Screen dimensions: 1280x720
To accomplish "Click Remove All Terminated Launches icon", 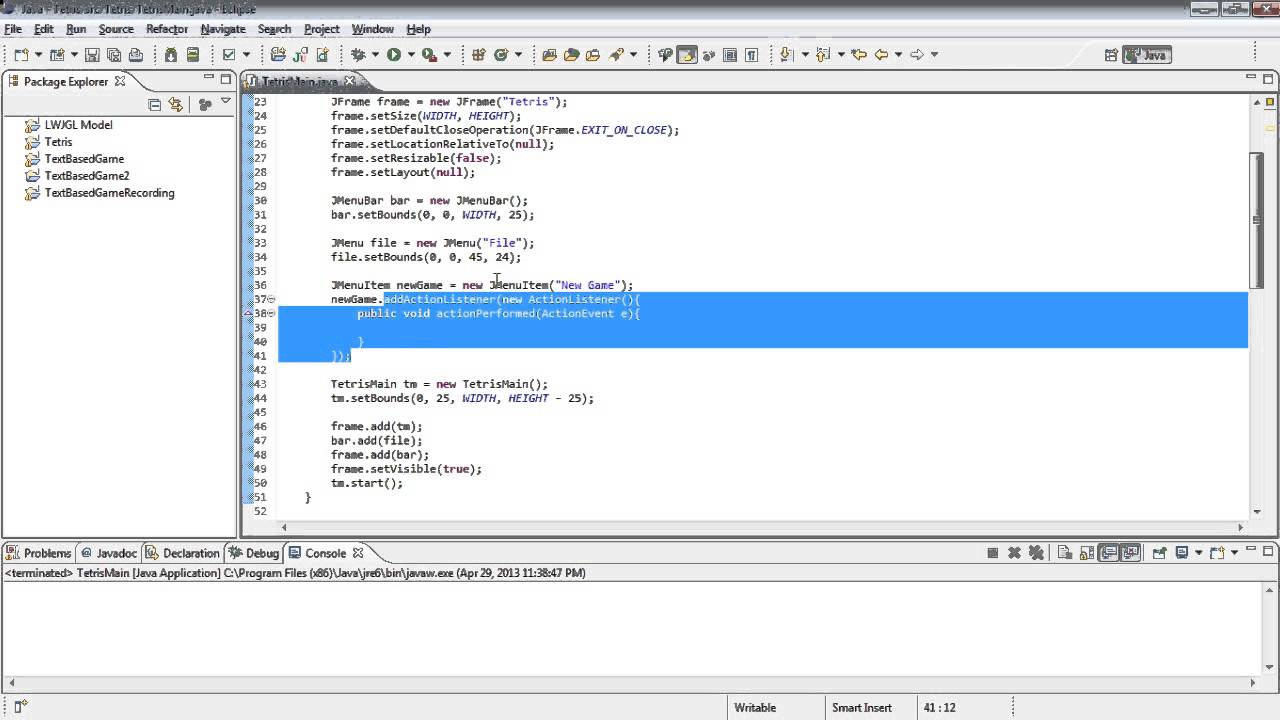I will coord(1036,552).
